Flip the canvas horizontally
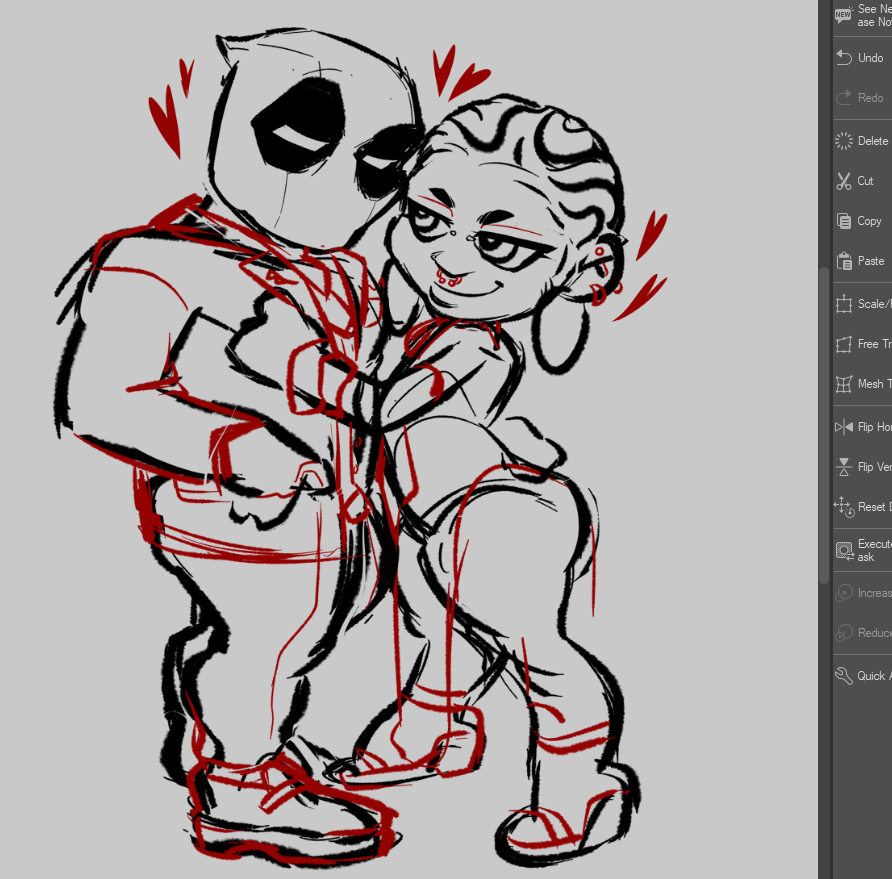 (844, 427)
